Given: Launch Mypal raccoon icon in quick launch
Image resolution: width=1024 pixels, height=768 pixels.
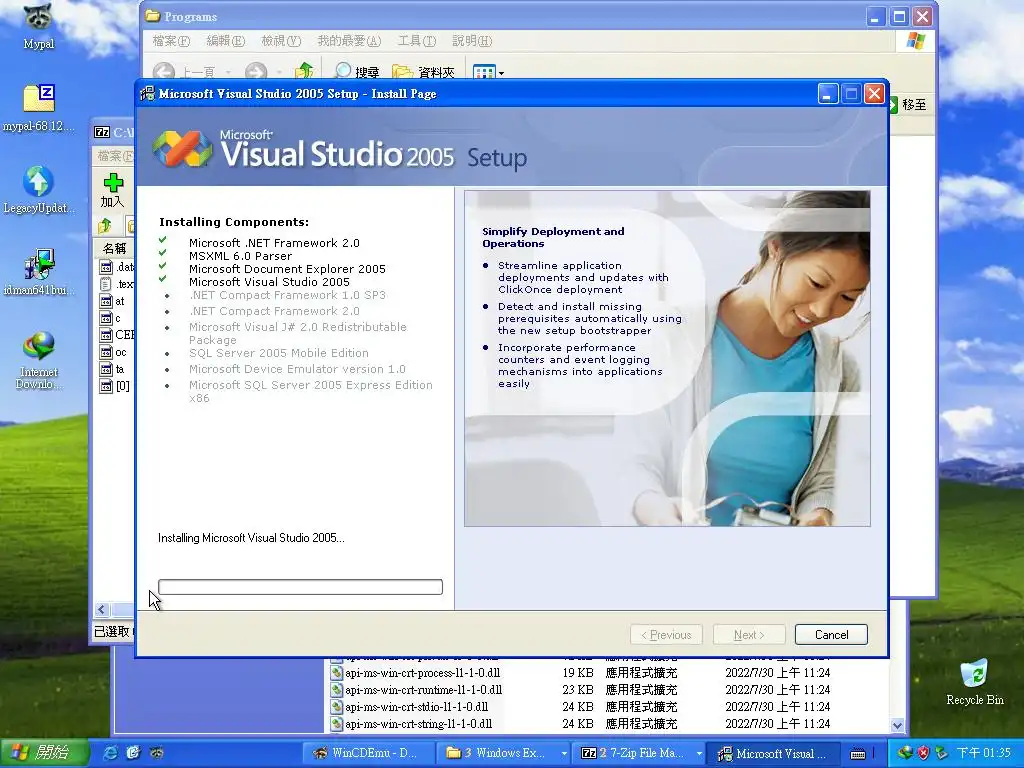Looking at the screenshot, I should point(156,753).
